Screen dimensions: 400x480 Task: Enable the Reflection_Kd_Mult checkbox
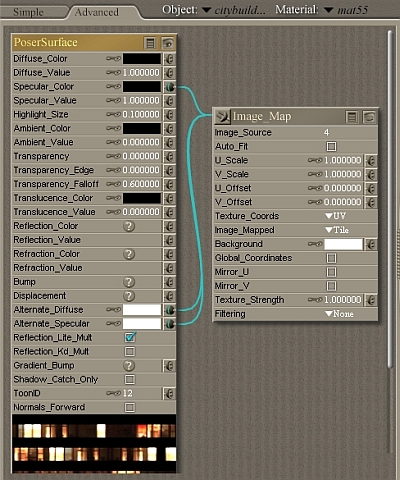[x=130, y=352]
